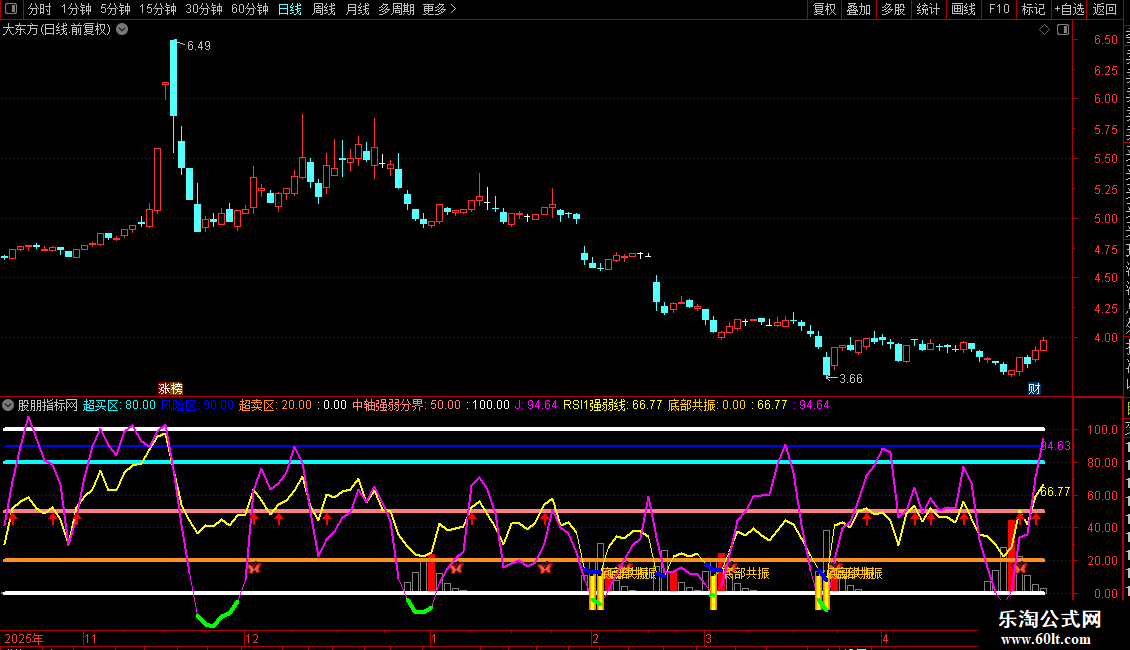Click the 涨停 limit-up marker label
Screen dimensions: 1130x650
pyautogui.click(x=171, y=388)
